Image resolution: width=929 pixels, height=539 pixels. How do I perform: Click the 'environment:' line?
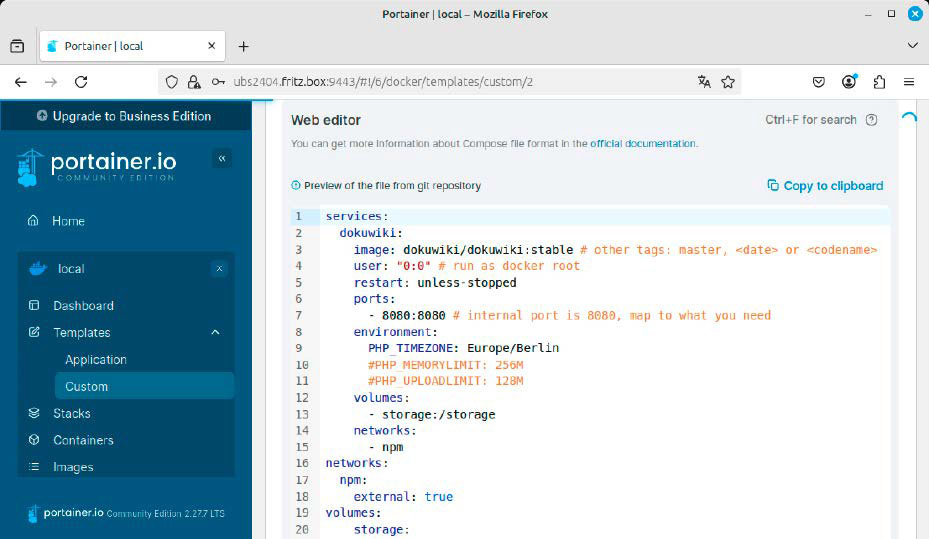pos(396,332)
